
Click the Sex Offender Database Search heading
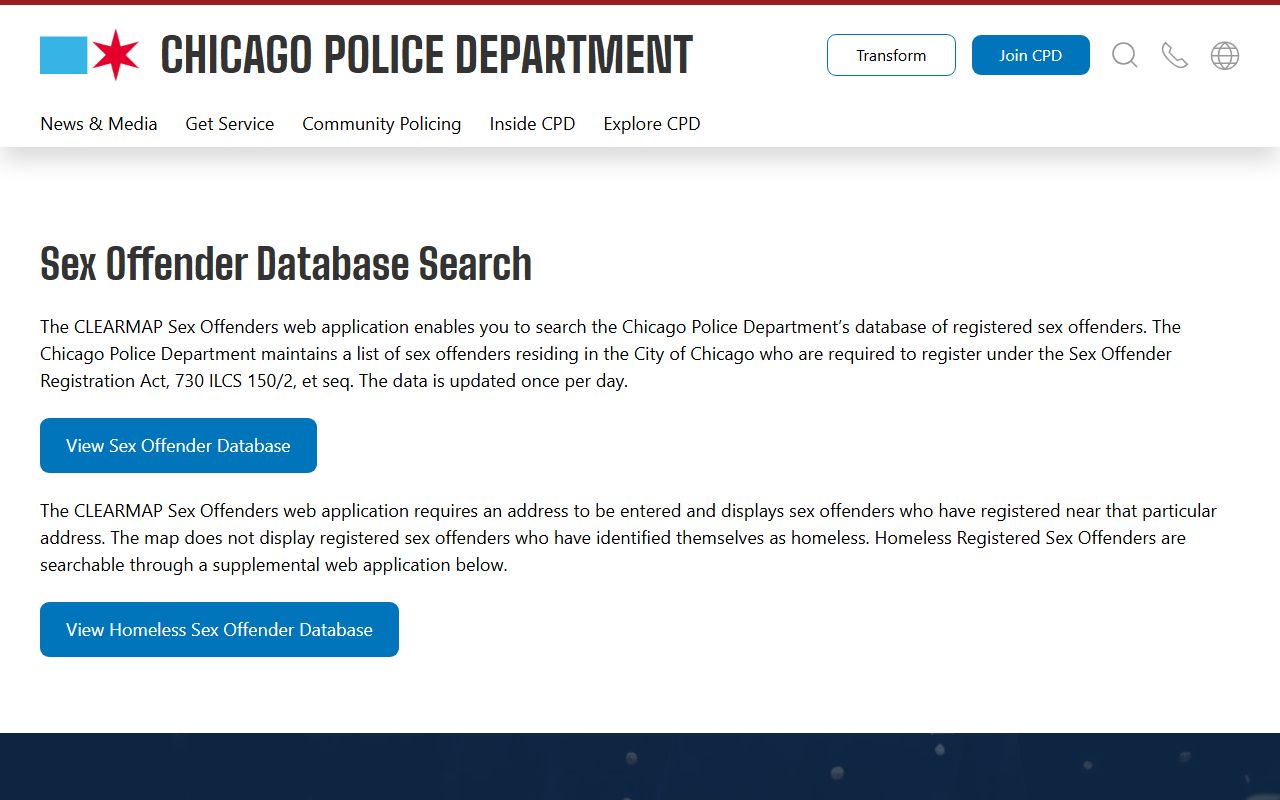(x=286, y=264)
